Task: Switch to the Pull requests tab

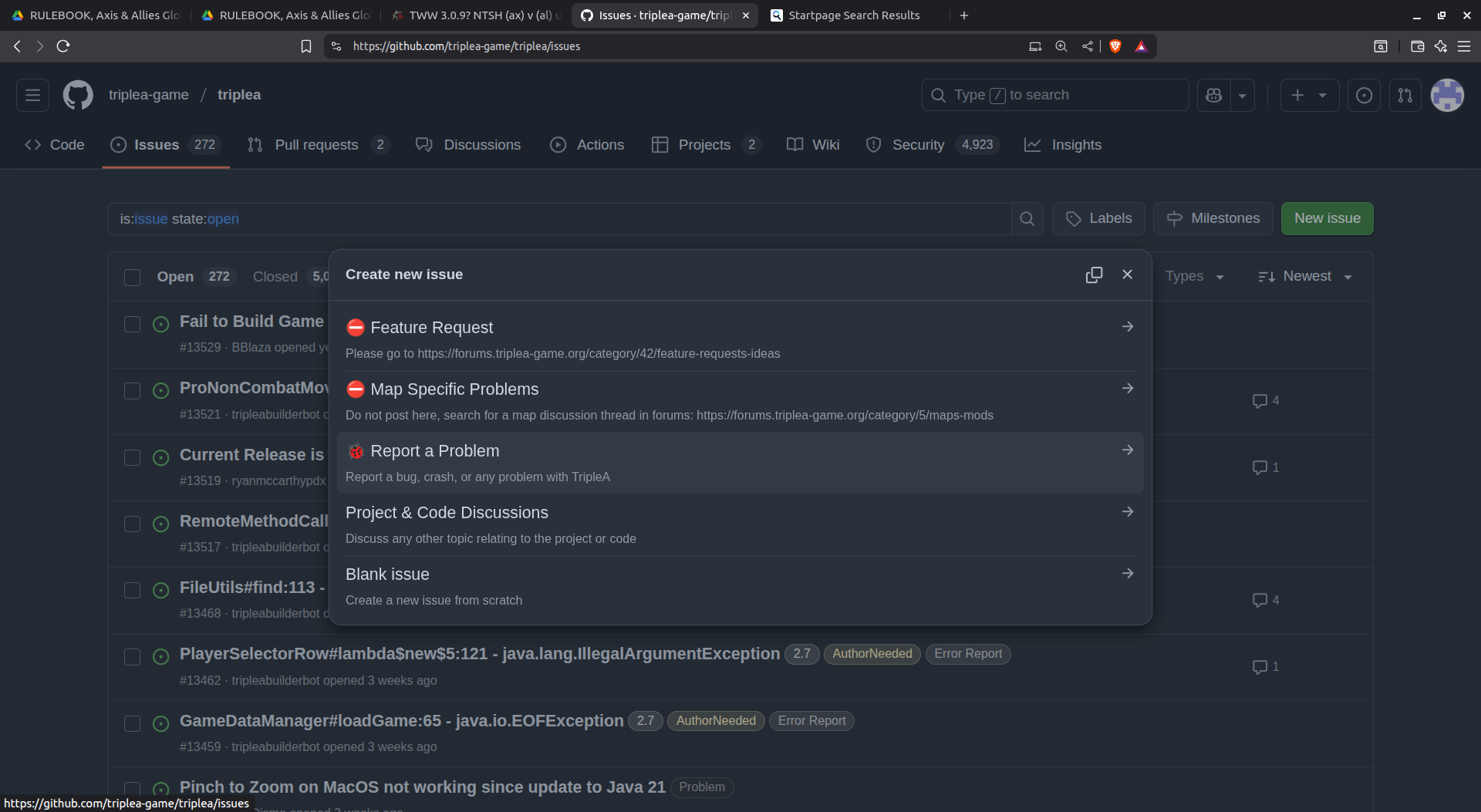Action: coord(318,145)
